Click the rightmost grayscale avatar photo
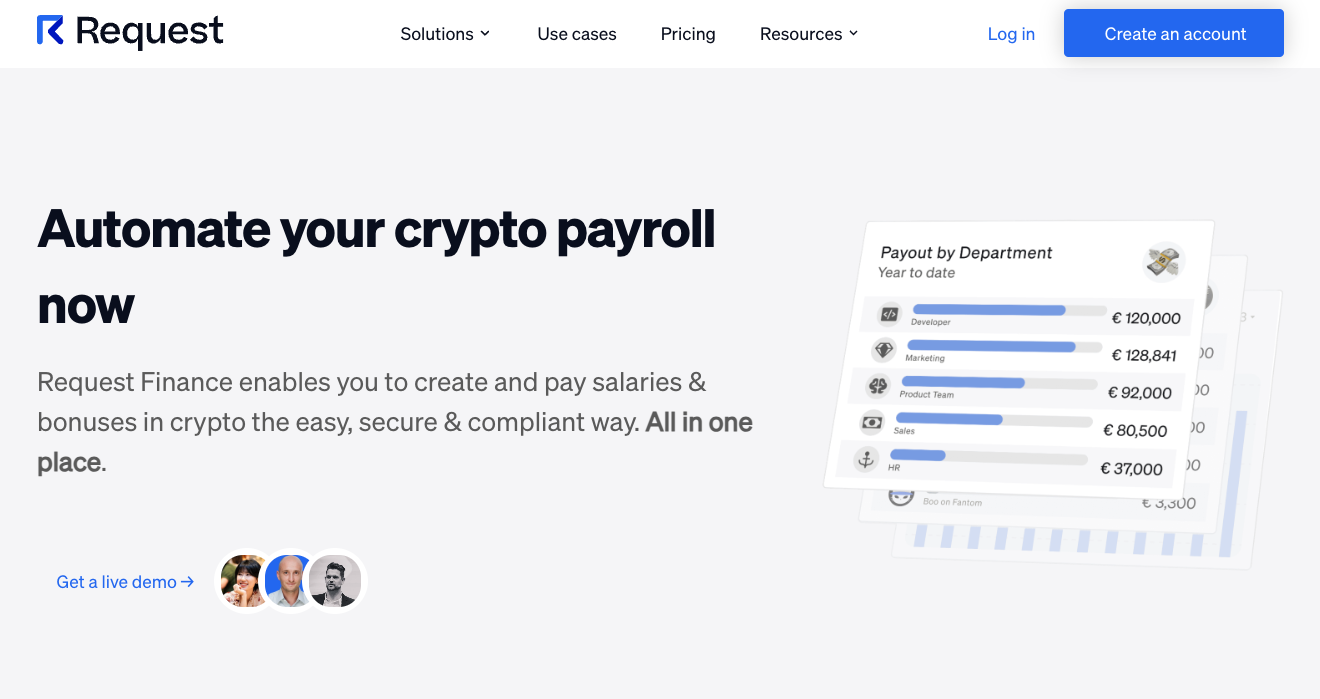The height and width of the screenshot is (699, 1320). (x=335, y=581)
